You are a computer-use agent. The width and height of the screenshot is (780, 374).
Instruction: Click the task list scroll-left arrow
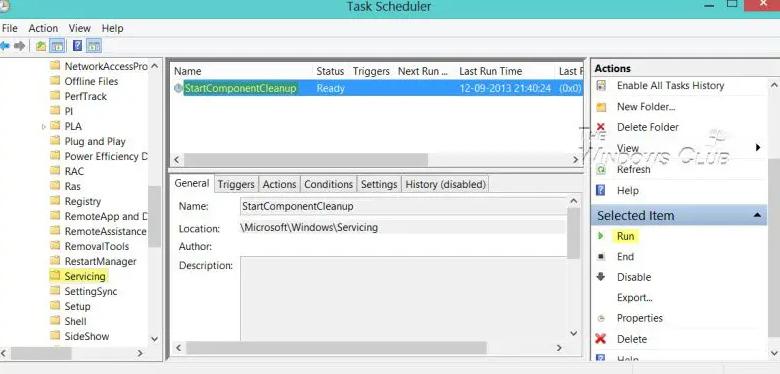[177, 160]
